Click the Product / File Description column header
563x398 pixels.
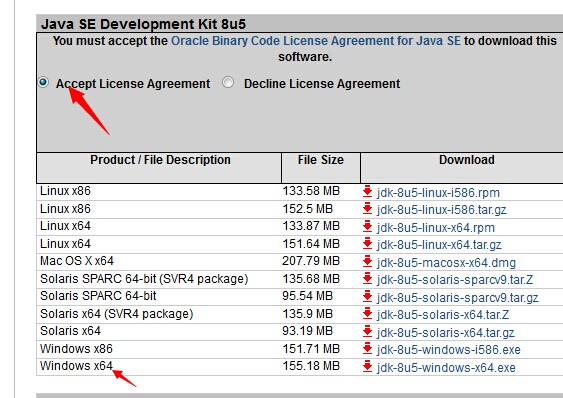pyautogui.click(x=160, y=160)
